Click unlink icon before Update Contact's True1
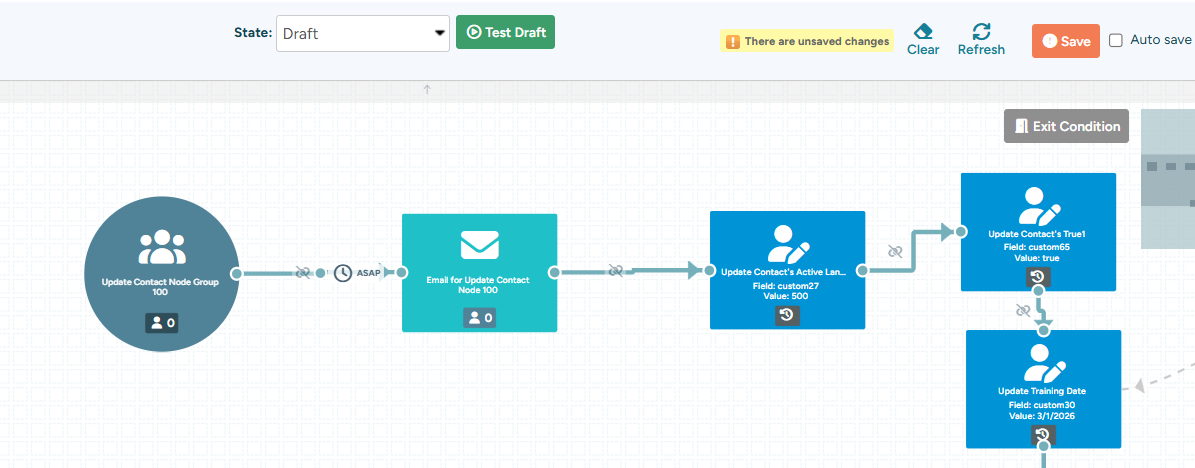 (x=895, y=251)
